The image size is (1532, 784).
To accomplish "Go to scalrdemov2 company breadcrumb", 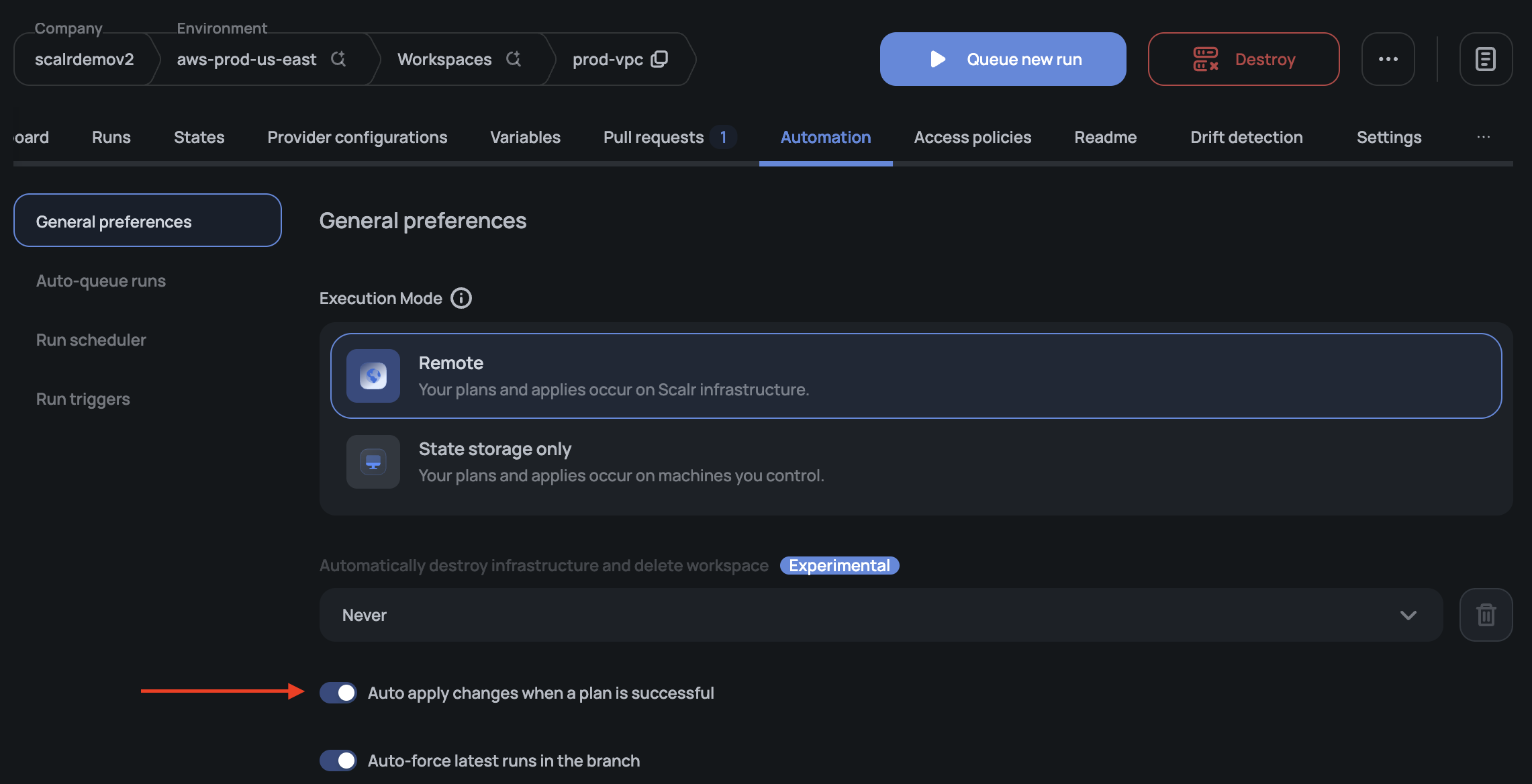I will click(x=85, y=59).
